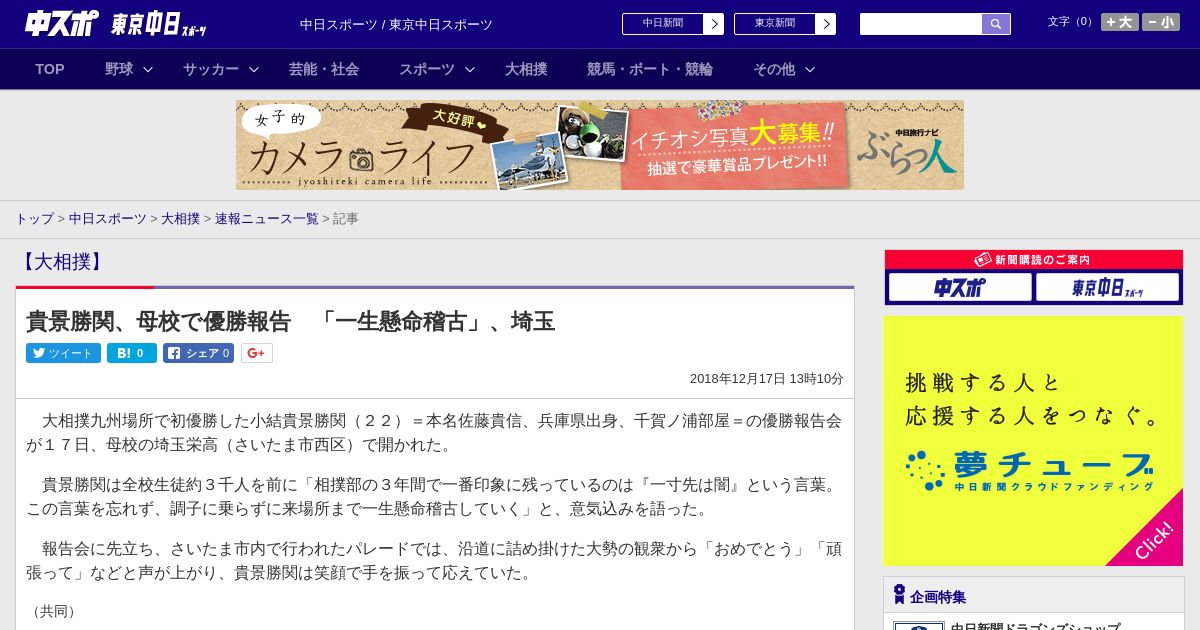1200x630 pixels.
Task: Bookmark article with Hatena B! button
Action: pos(132,353)
